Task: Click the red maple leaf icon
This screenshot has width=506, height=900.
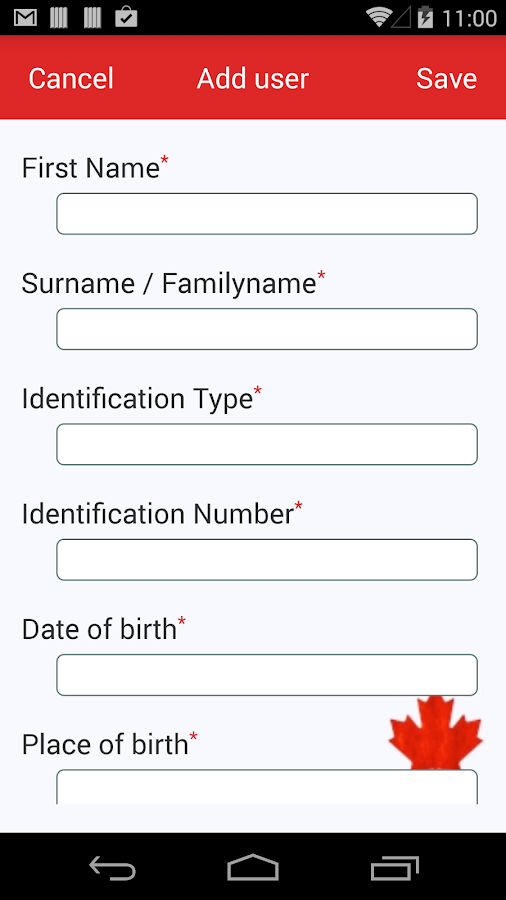Action: tap(435, 732)
